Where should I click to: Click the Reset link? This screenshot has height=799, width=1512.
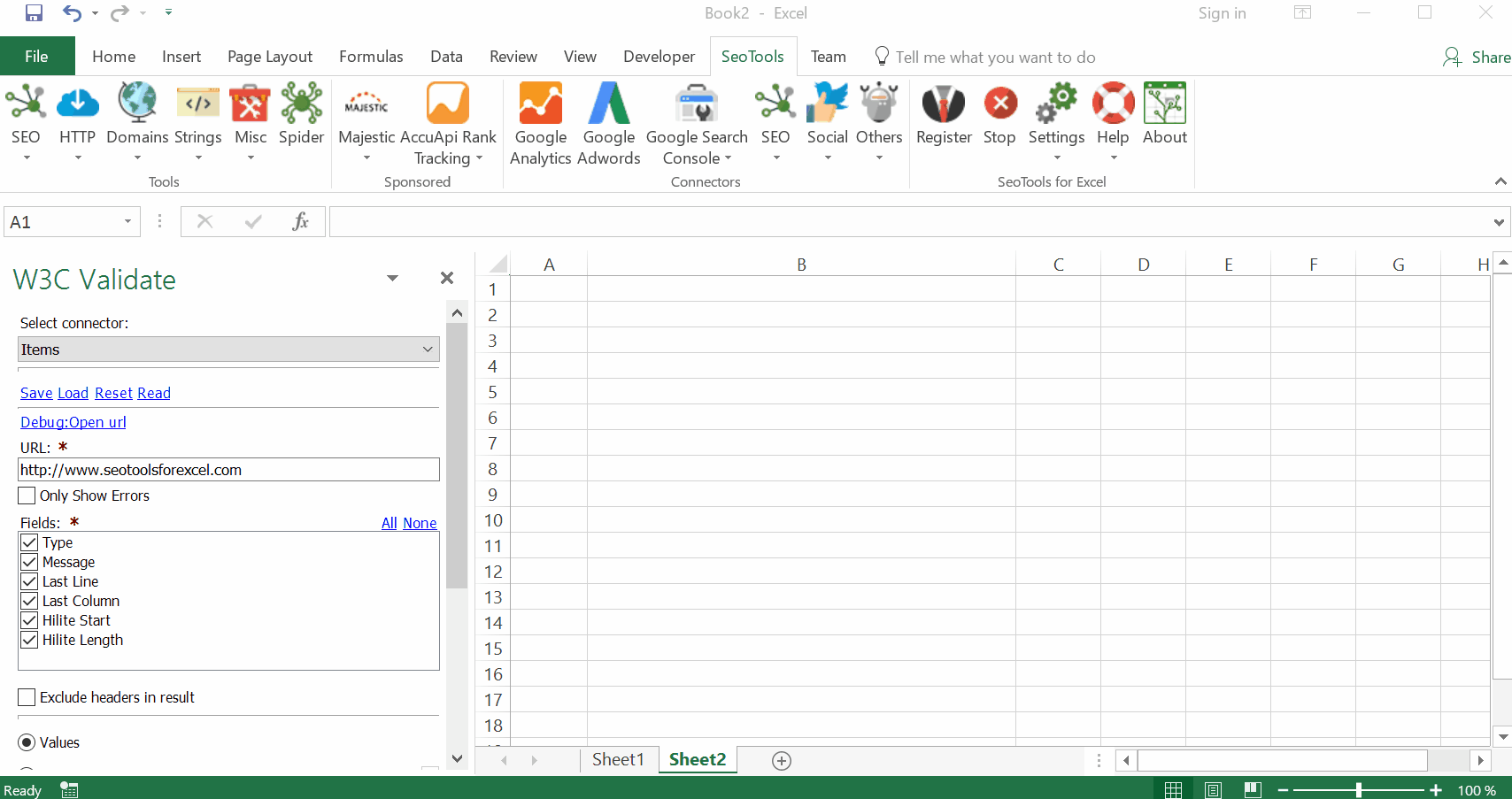click(113, 393)
